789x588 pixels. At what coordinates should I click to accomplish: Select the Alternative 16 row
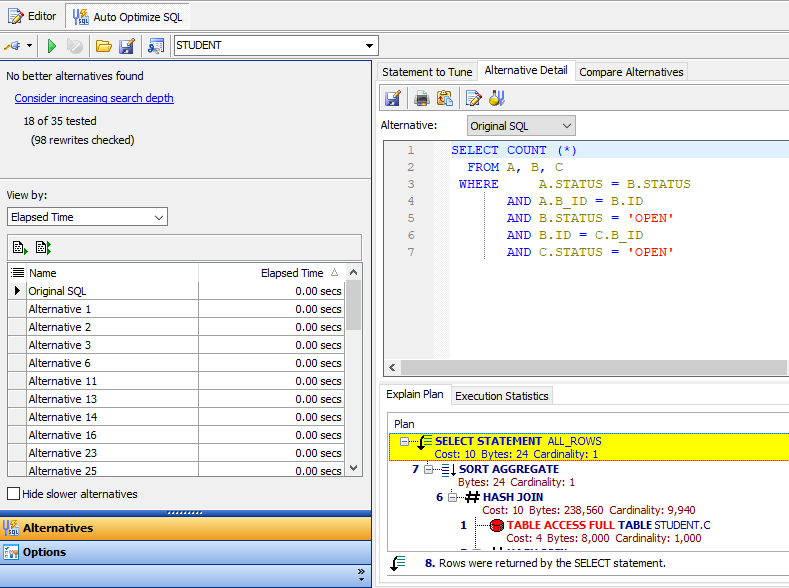[176, 435]
